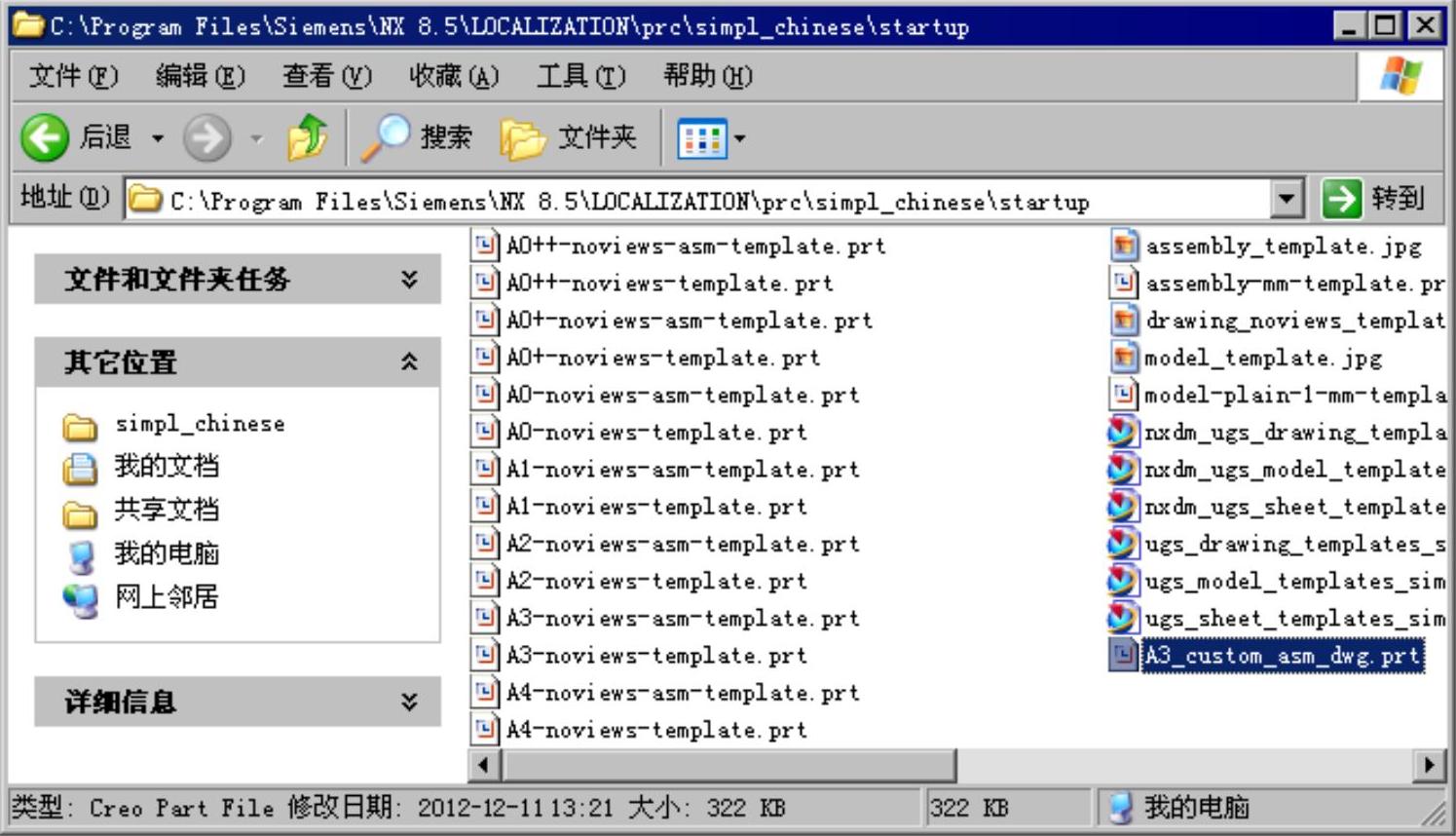The image size is (1456, 836).
Task: Toggle the Folders pane button
Action: click(570, 137)
